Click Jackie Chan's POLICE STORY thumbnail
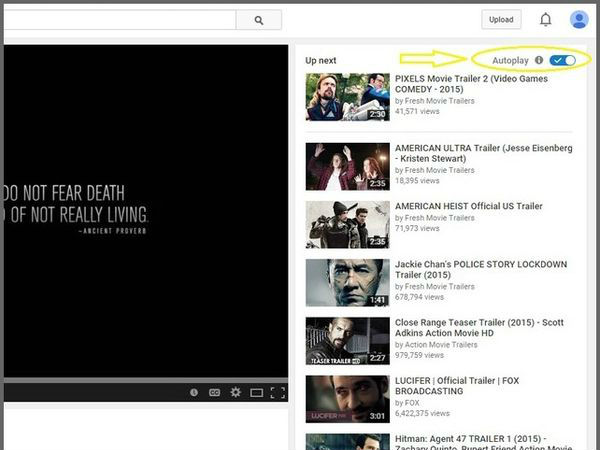The height and width of the screenshot is (450, 600). (347, 283)
